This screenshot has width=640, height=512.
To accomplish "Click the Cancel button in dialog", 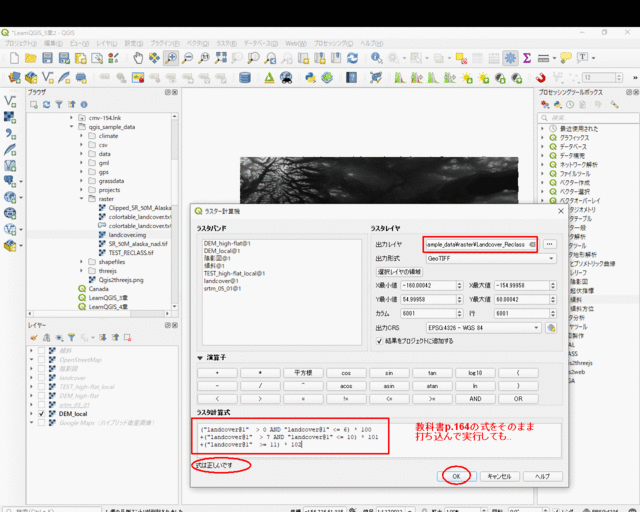I will click(x=500, y=476).
